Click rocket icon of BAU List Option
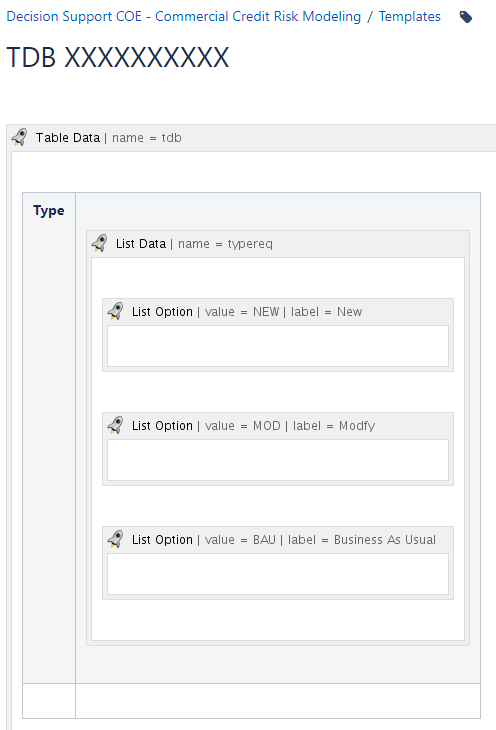Image resolution: width=496 pixels, height=730 pixels. click(116, 539)
